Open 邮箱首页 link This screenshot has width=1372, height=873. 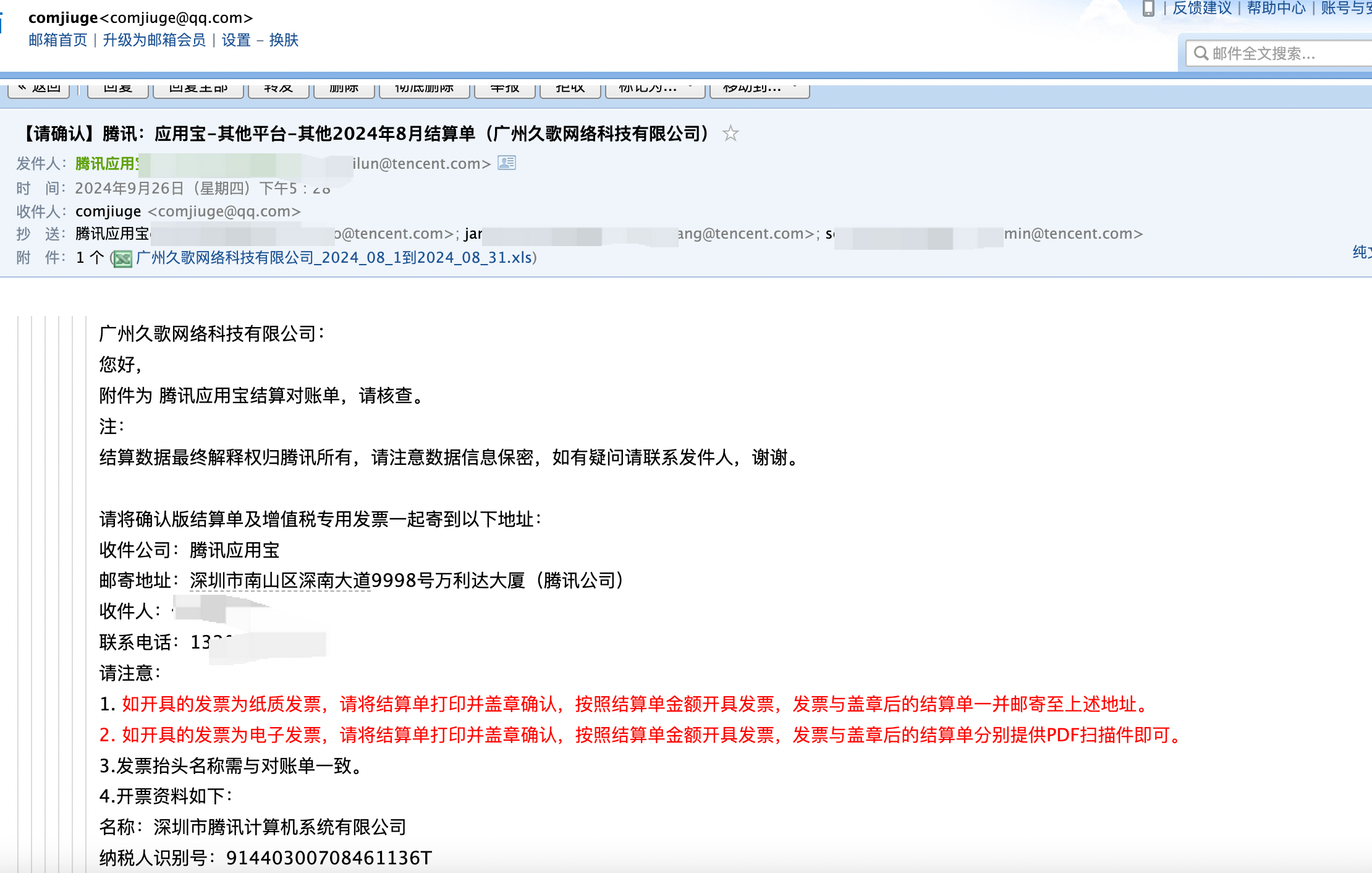click(x=58, y=40)
